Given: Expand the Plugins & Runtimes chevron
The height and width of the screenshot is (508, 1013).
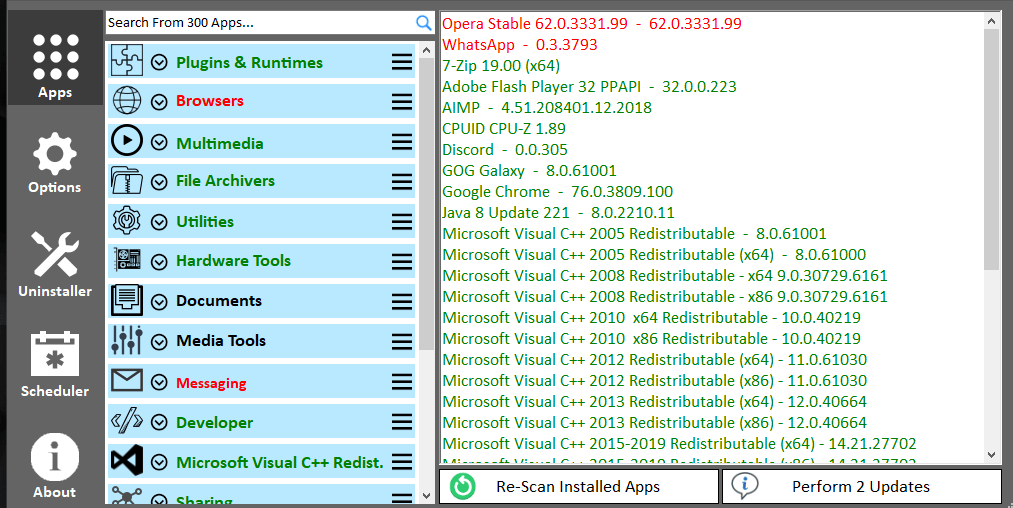Looking at the screenshot, I should [x=159, y=63].
